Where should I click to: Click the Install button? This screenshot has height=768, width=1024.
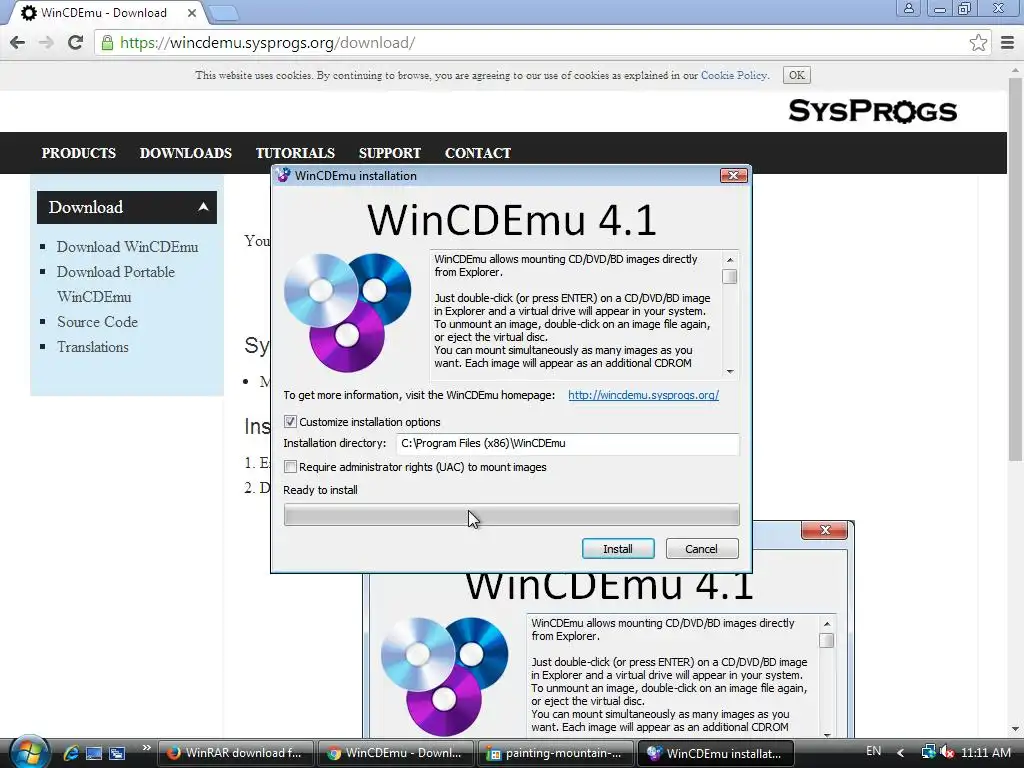[618, 549]
